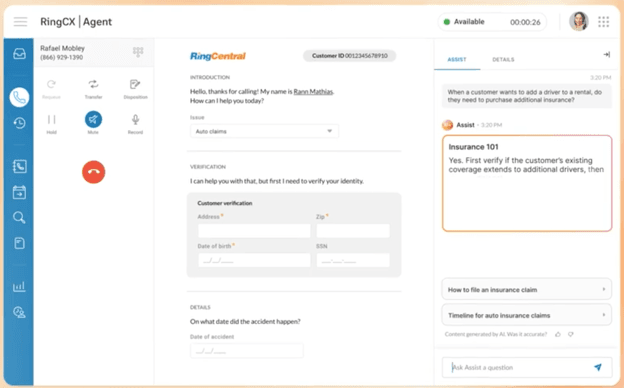Click the Rann Mathias name link
This screenshot has width=624, height=388.
pos(313,92)
